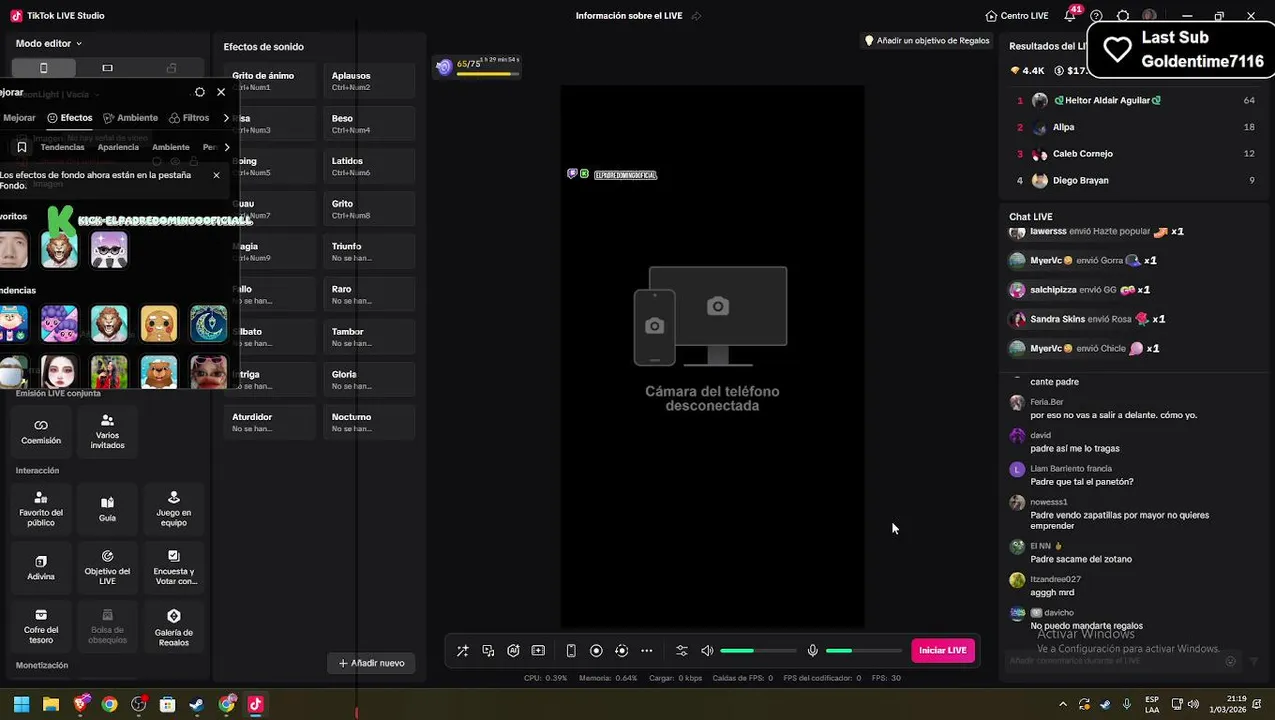Open Galería de Regalos
The width and height of the screenshot is (1275, 720).
tap(173, 627)
